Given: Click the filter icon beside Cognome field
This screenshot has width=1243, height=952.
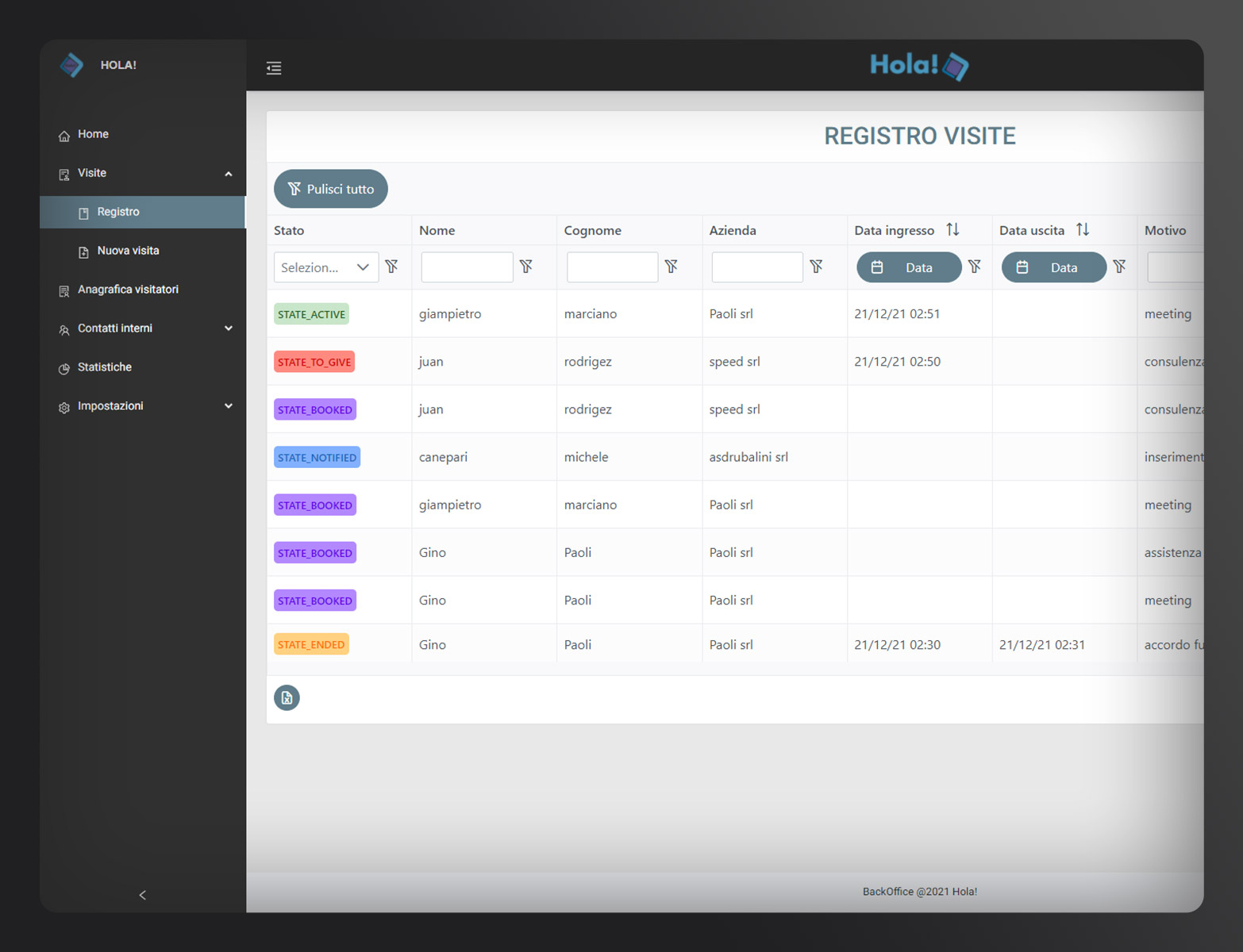Looking at the screenshot, I should coord(672,267).
